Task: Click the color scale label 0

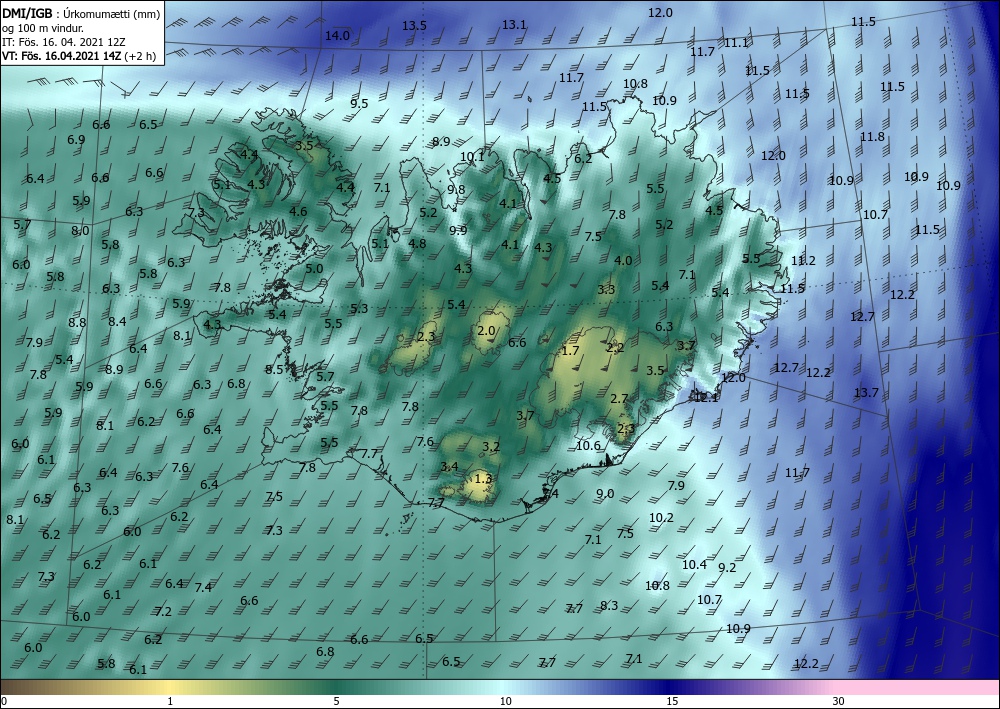Action: 3,701
